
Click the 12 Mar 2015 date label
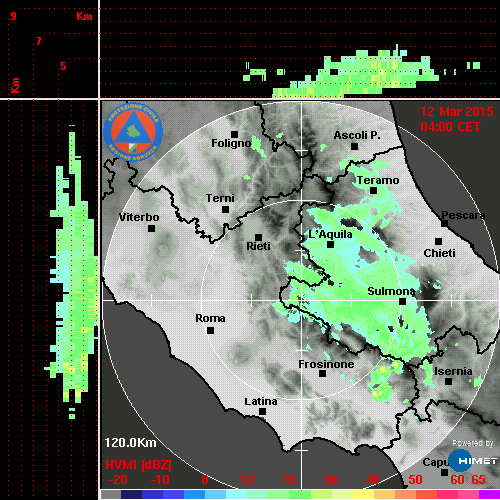(457, 112)
